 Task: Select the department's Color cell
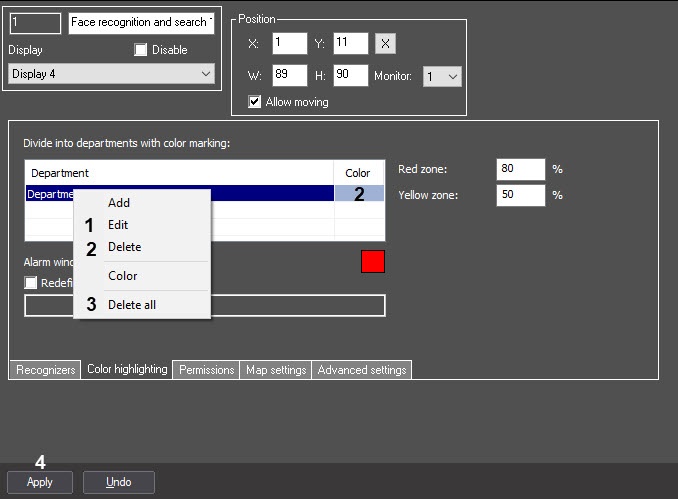359,193
